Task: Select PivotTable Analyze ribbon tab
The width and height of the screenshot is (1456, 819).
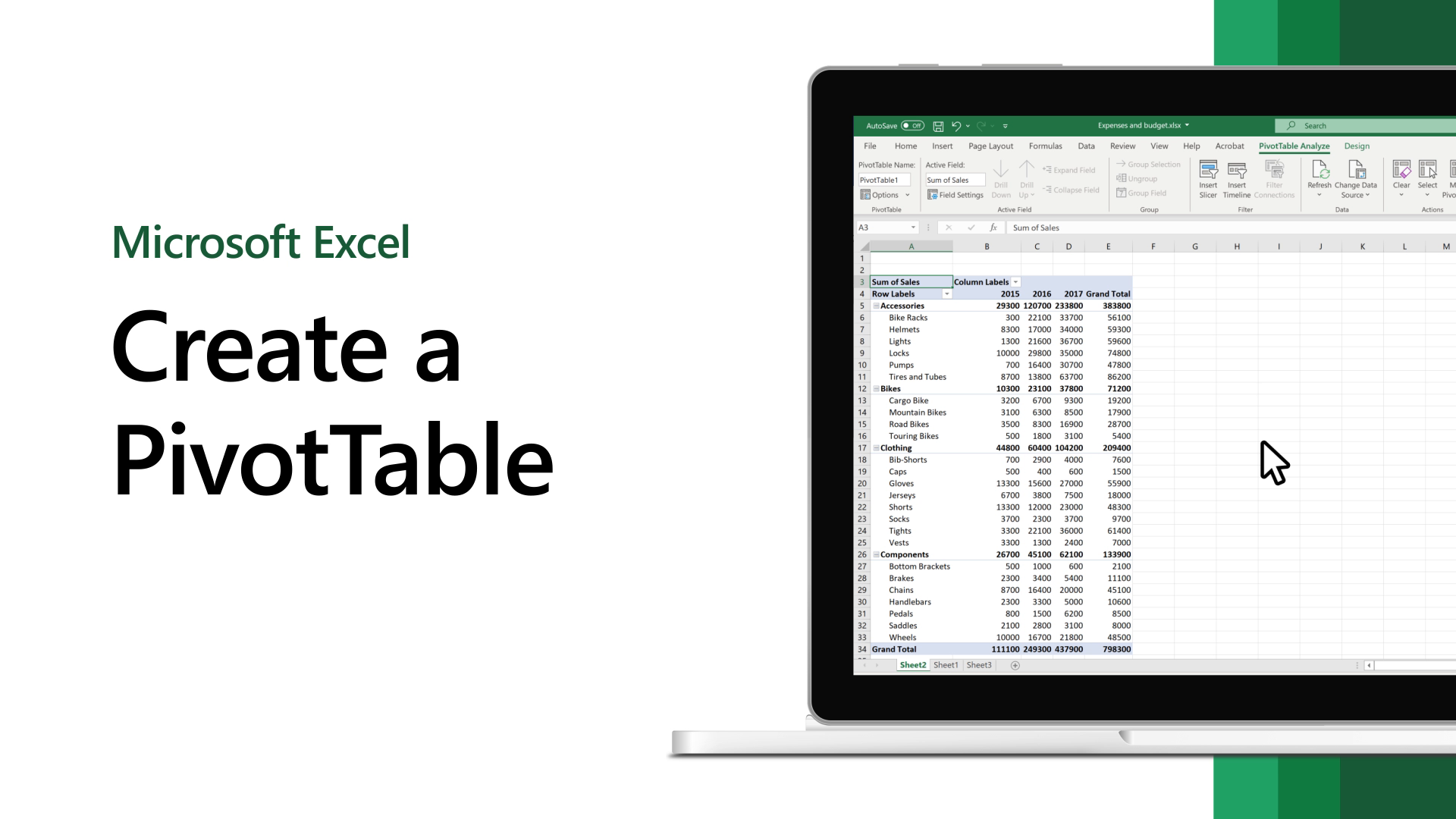Action: pyautogui.click(x=1294, y=146)
